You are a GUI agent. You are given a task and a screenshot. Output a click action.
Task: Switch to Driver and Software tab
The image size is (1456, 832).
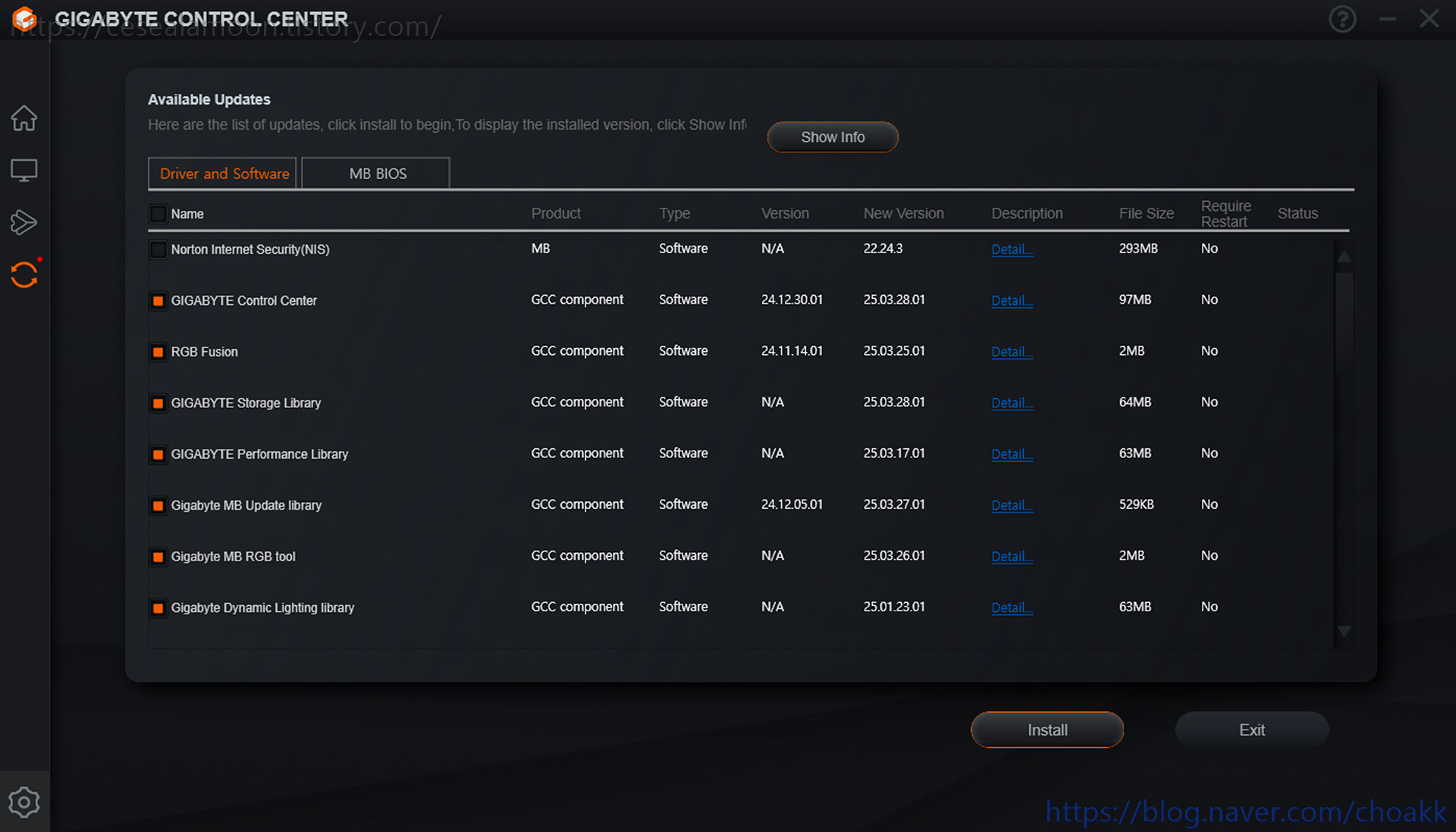pyautogui.click(x=223, y=174)
